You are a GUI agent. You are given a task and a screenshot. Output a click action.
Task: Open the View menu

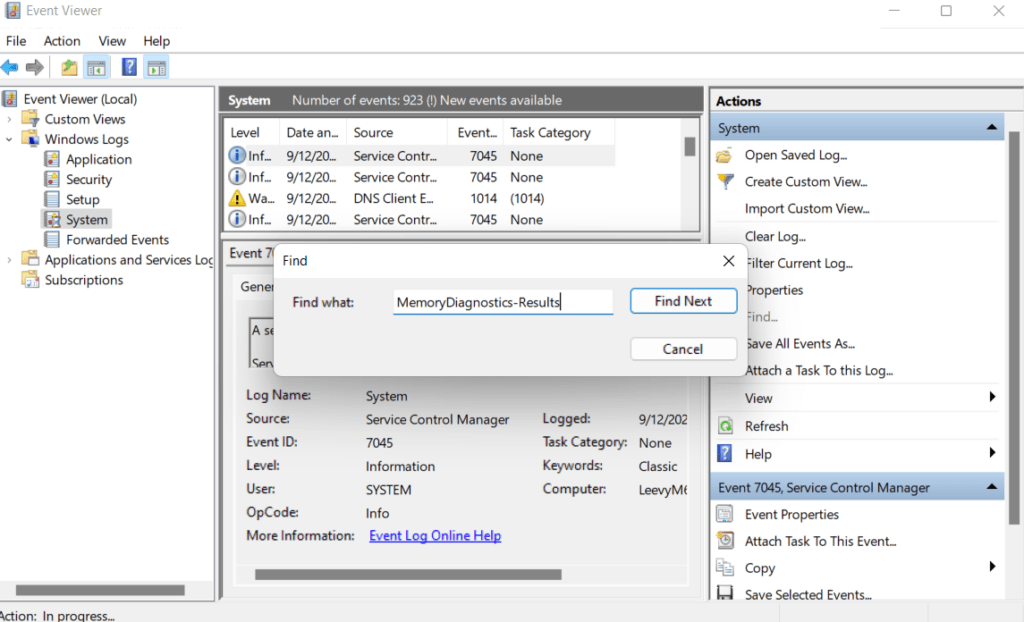coord(111,41)
